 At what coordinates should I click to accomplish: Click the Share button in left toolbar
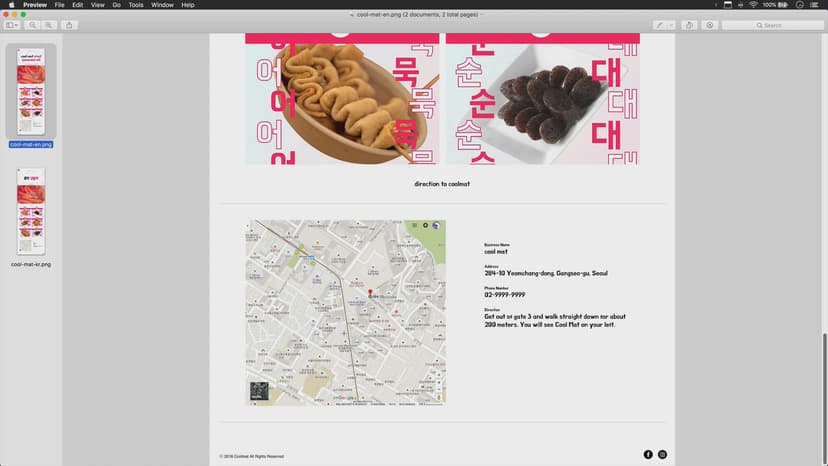(69, 25)
